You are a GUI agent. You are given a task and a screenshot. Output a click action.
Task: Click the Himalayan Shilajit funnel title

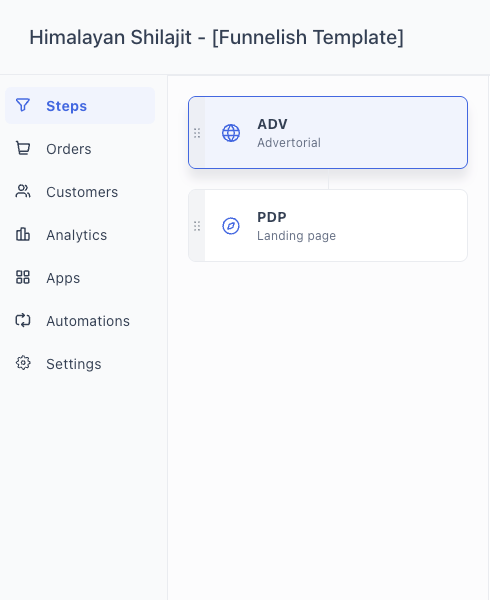tap(217, 38)
